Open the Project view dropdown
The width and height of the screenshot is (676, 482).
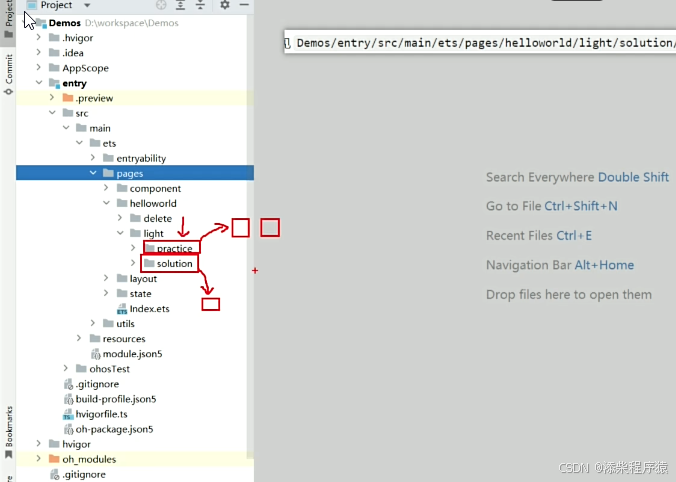pyautogui.click(x=87, y=6)
